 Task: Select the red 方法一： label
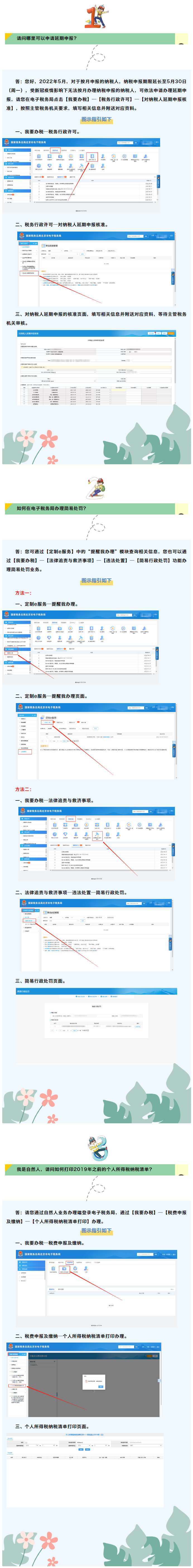point(23,592)
